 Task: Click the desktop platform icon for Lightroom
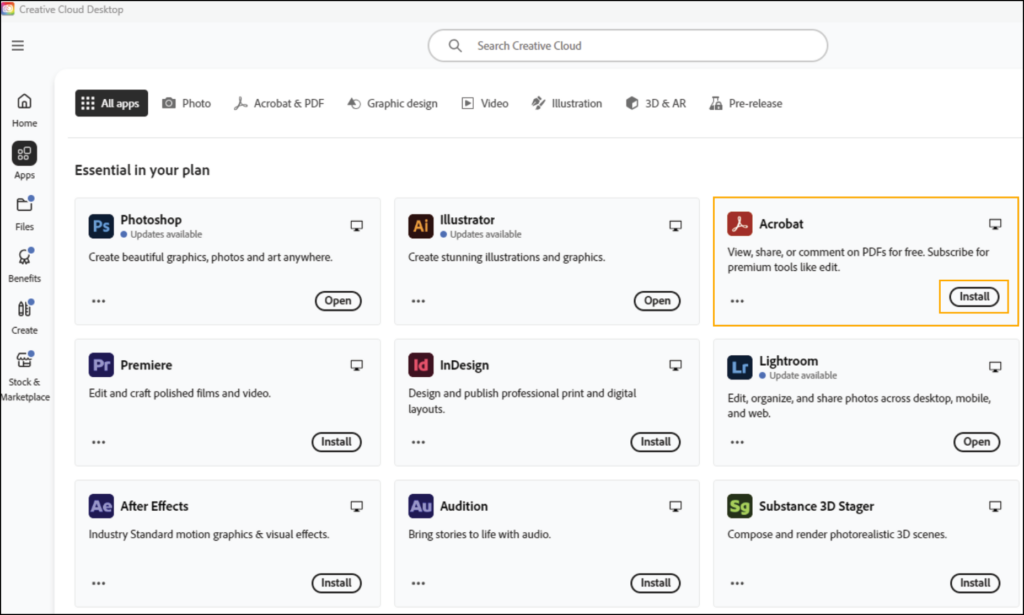point(995,367)
